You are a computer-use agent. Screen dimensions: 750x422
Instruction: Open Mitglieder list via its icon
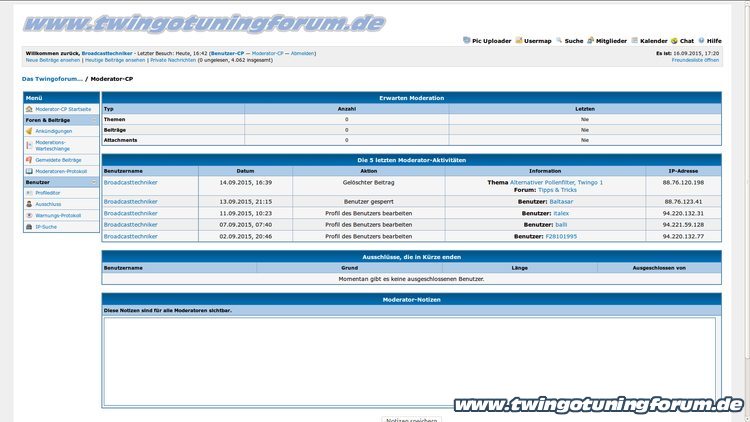(590, 41)
